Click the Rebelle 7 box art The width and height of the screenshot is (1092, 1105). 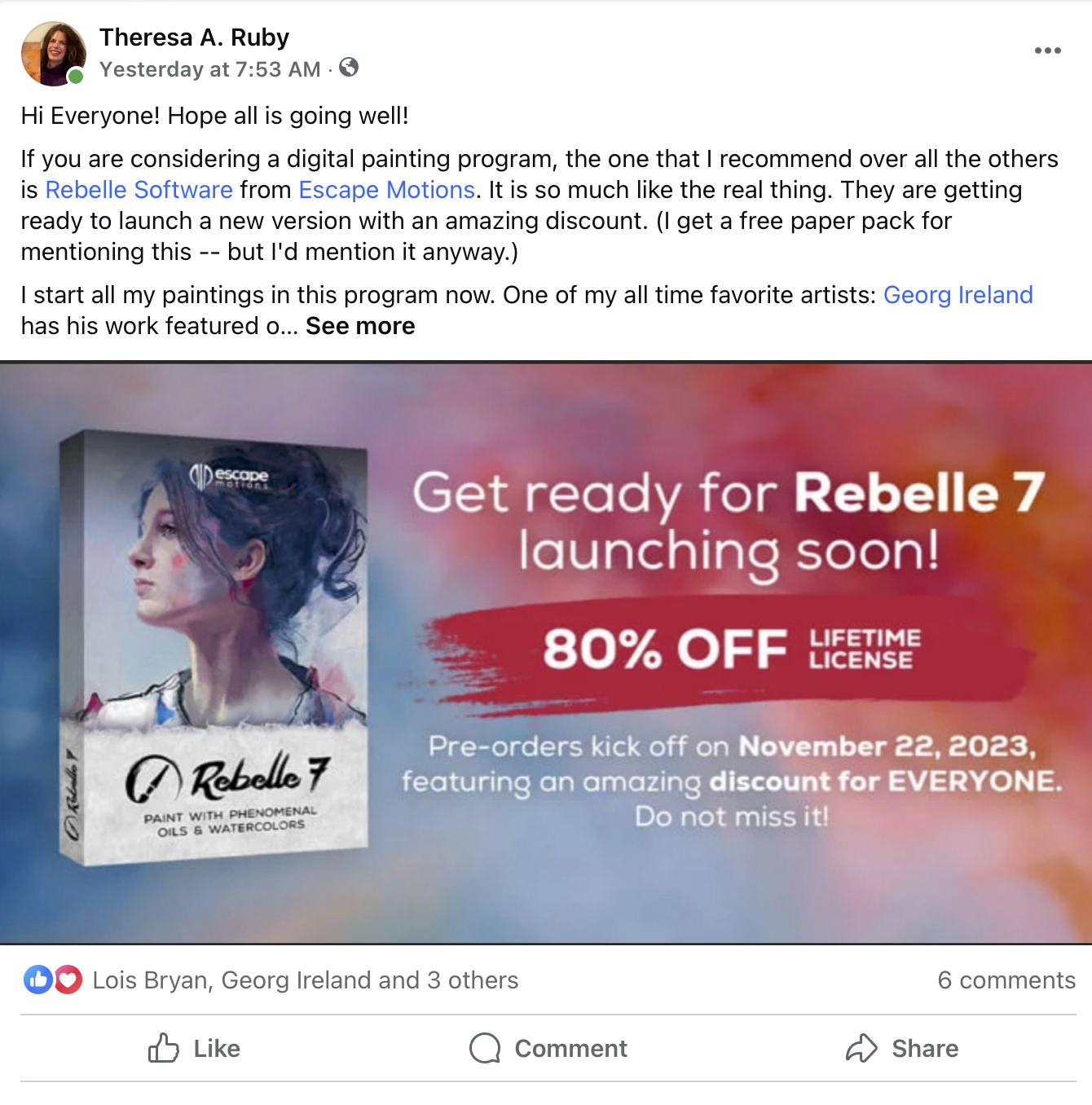tap(214, 649)
